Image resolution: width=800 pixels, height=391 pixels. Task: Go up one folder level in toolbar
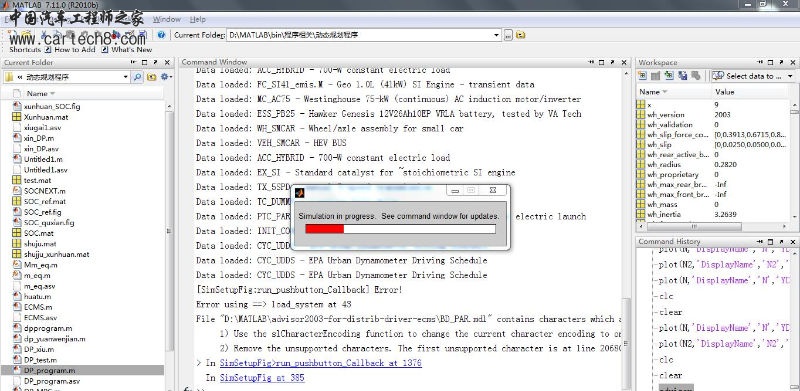tap(520, 35)
